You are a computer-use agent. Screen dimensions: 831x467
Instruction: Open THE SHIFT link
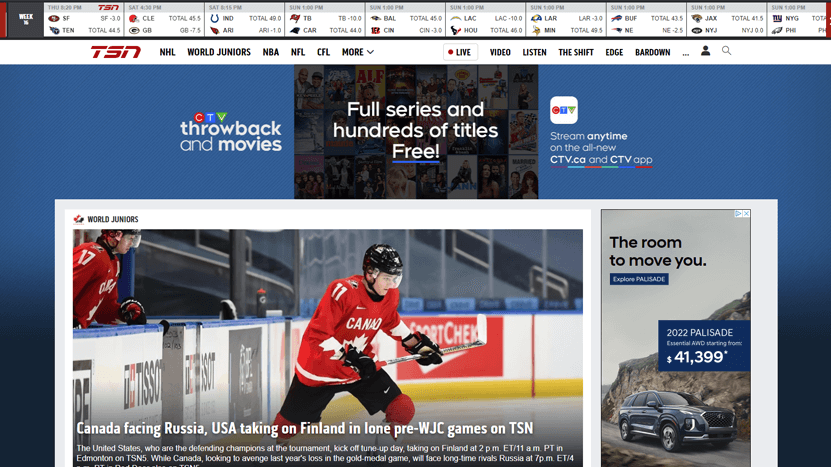576,52
